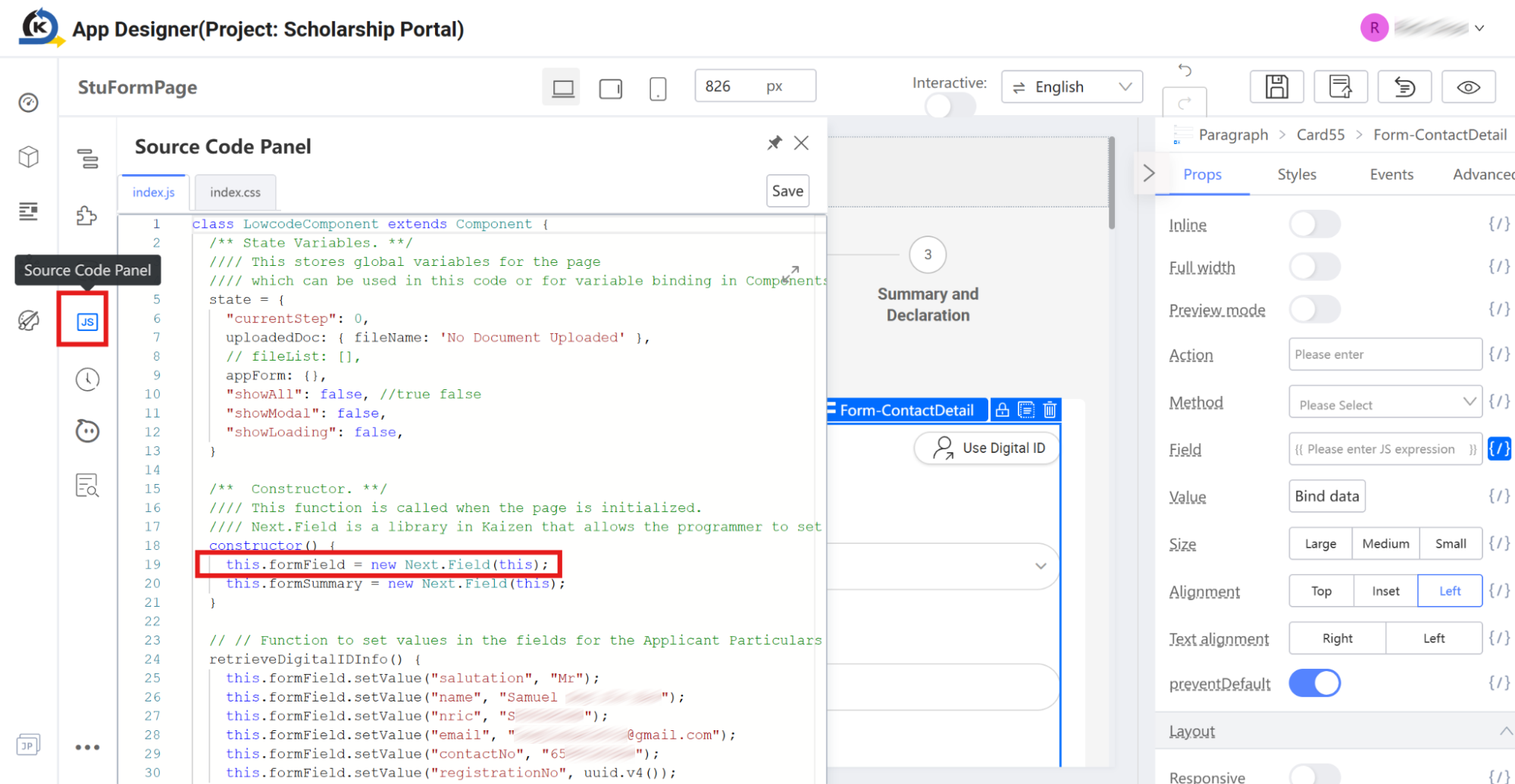Open the outline tree icon in sidebar

click(x=87, y=158)
